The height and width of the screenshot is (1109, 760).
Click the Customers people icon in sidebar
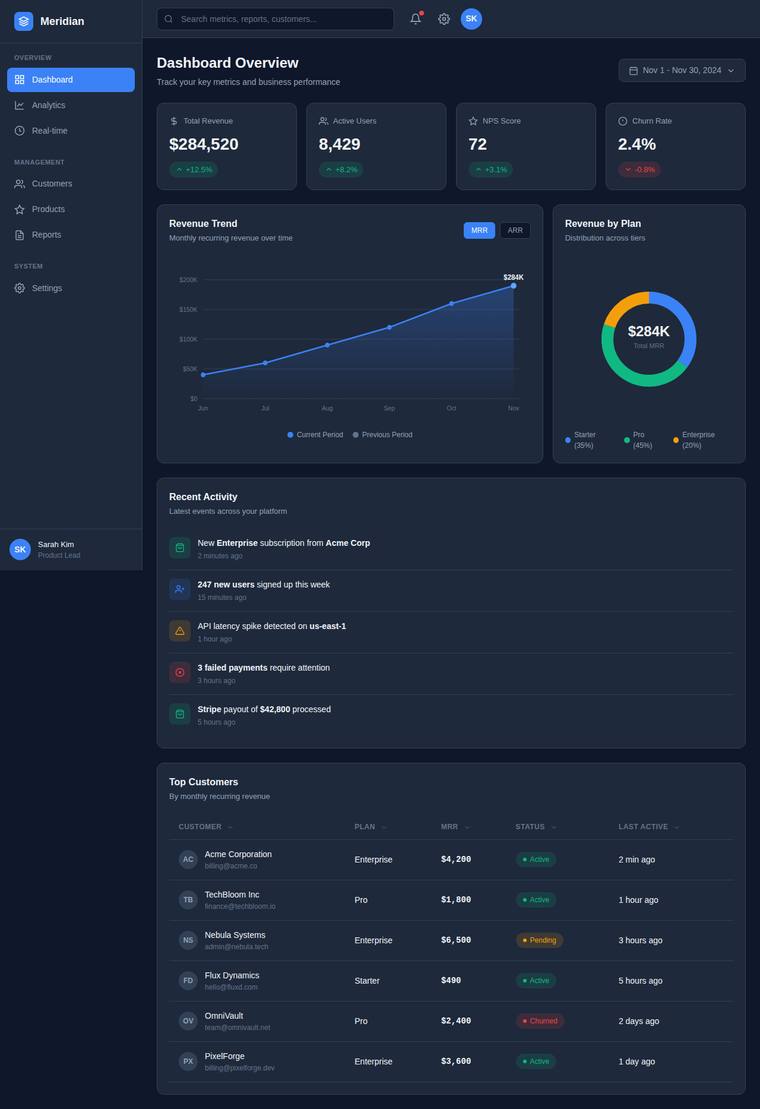20,184
